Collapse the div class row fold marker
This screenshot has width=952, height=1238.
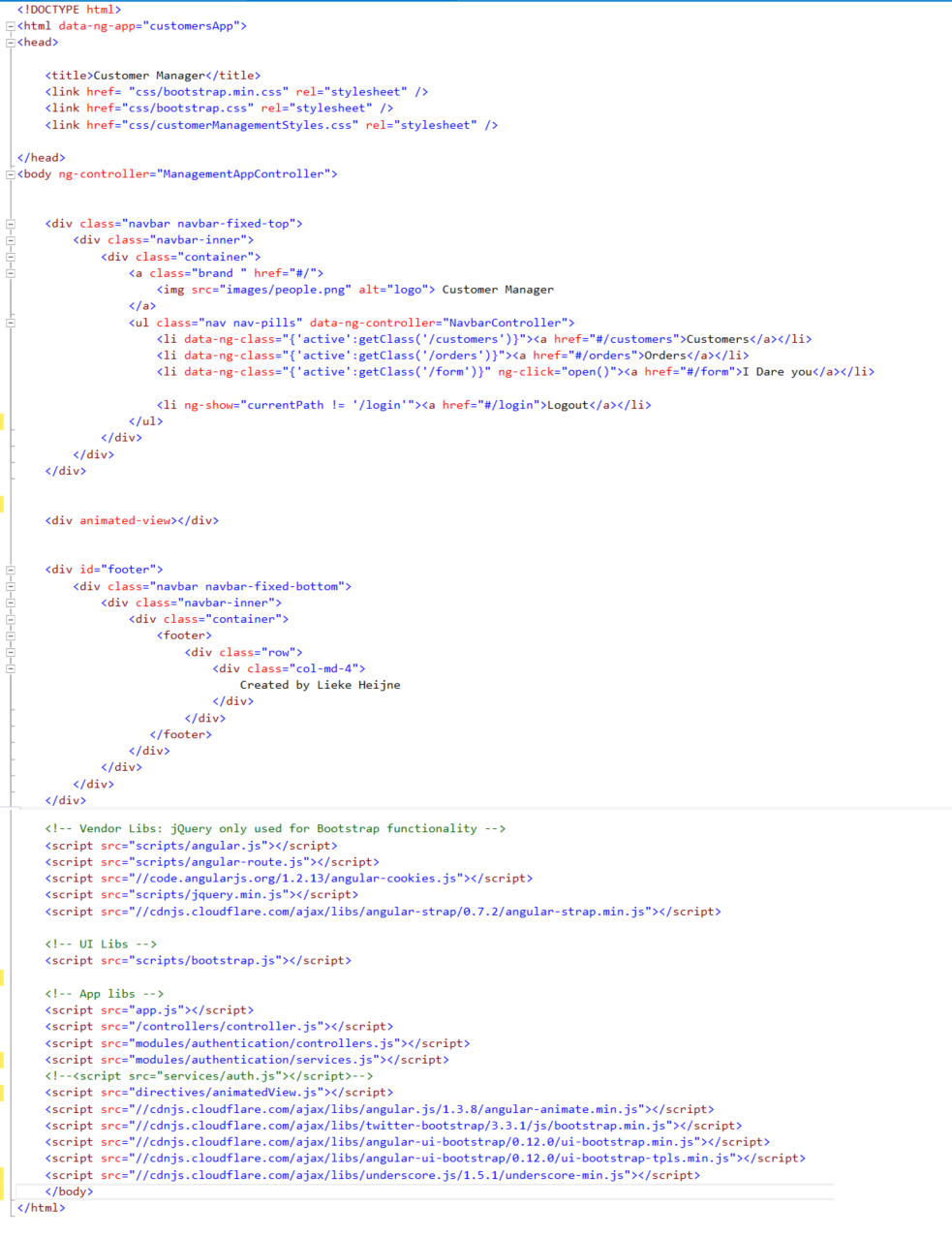point(11,652)
